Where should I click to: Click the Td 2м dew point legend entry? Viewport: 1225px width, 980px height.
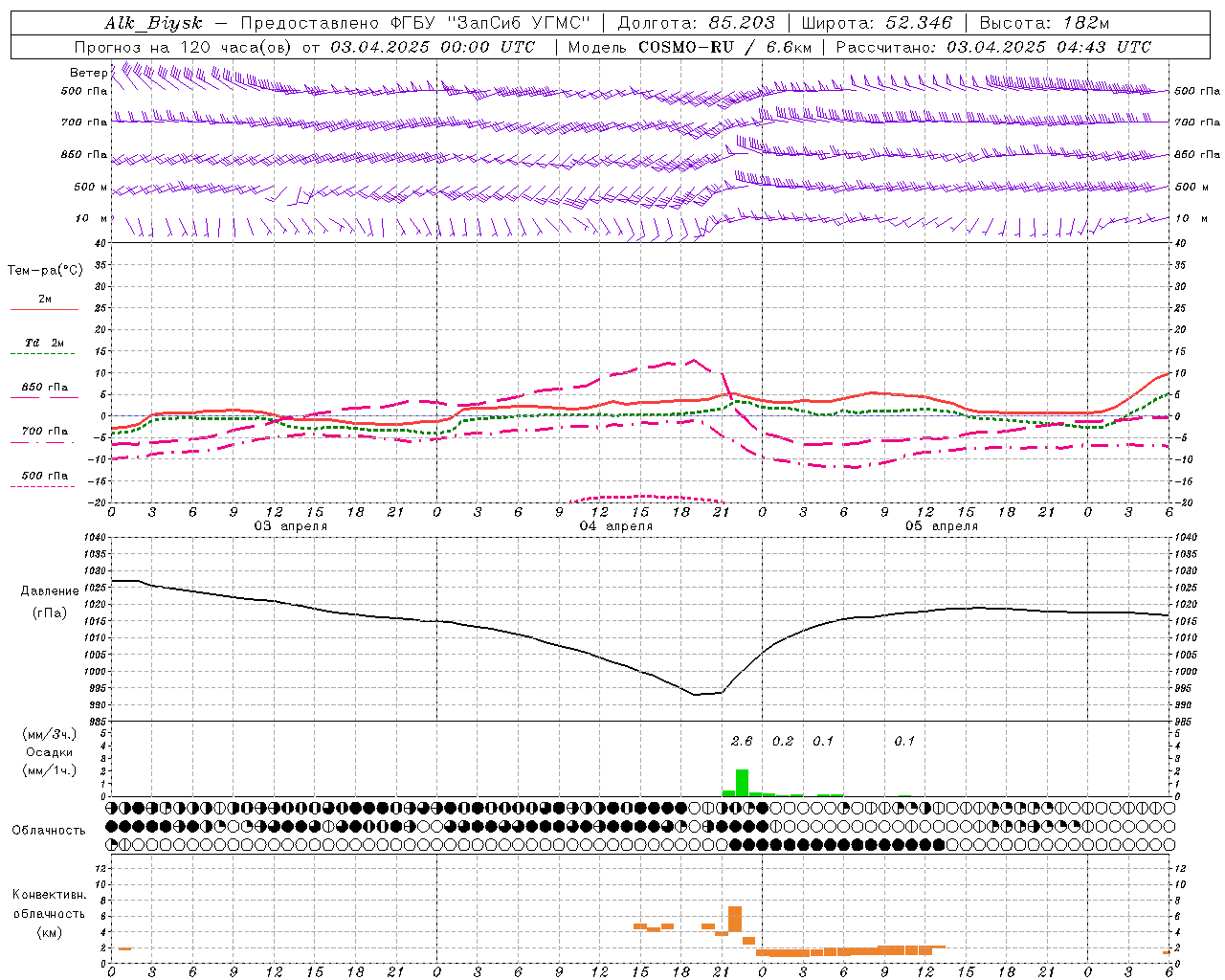point(45,343)
